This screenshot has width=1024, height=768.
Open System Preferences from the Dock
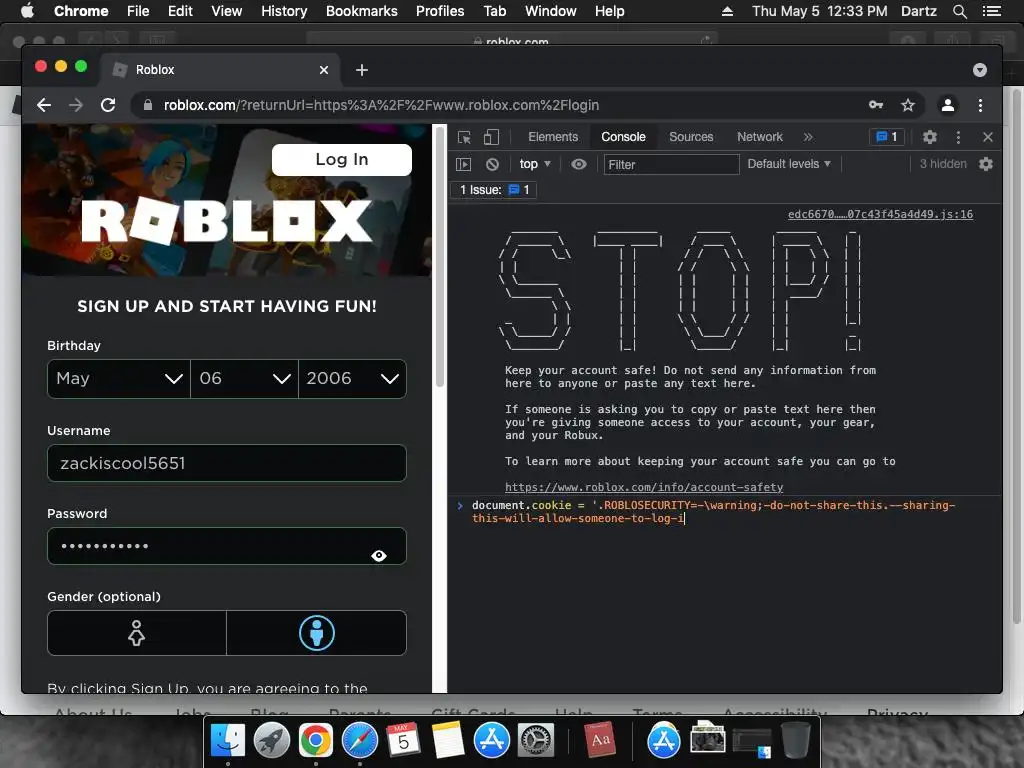[536, 741]
